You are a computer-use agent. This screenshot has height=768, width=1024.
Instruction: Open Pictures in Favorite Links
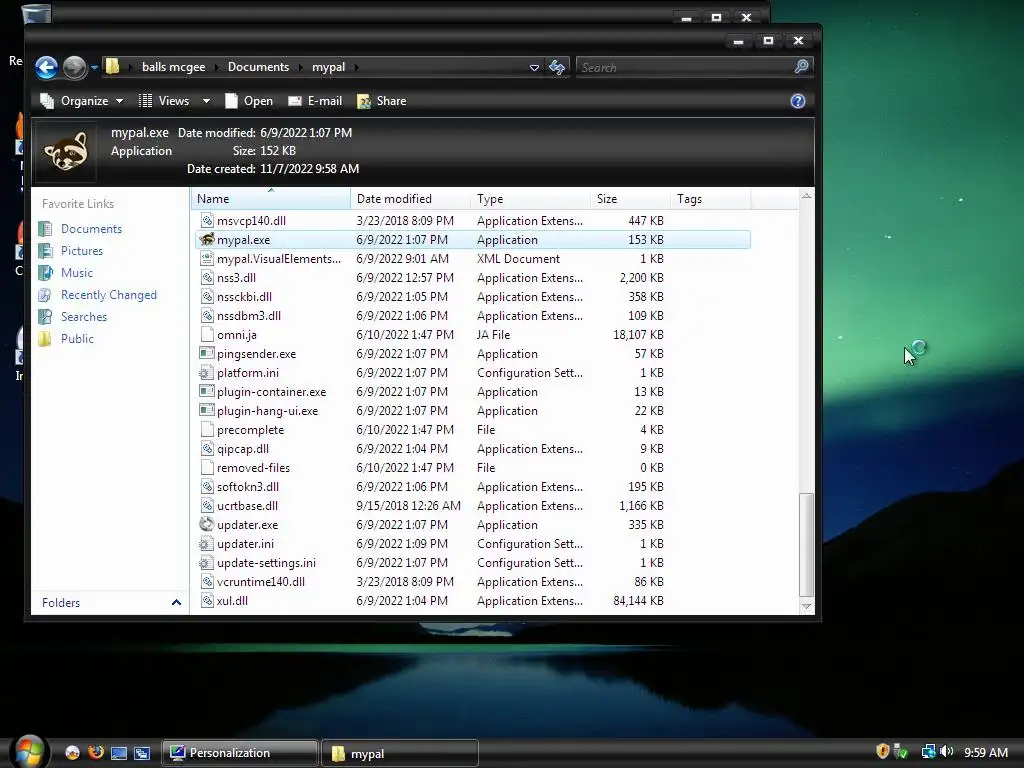click(81, 251)
